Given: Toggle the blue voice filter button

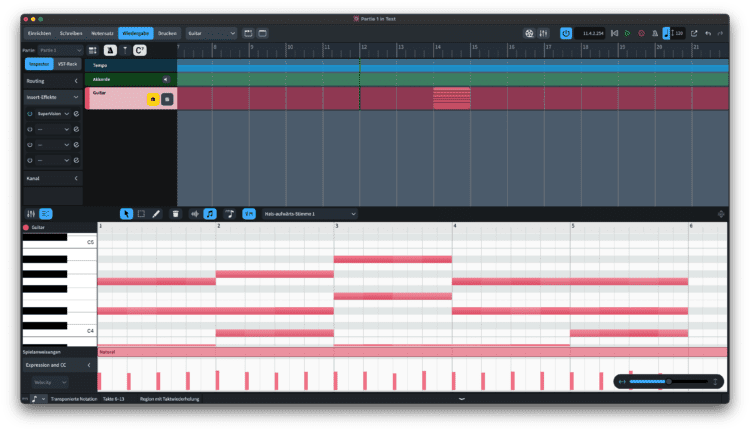Looking at the screenshot, I should tap(249, 214).
